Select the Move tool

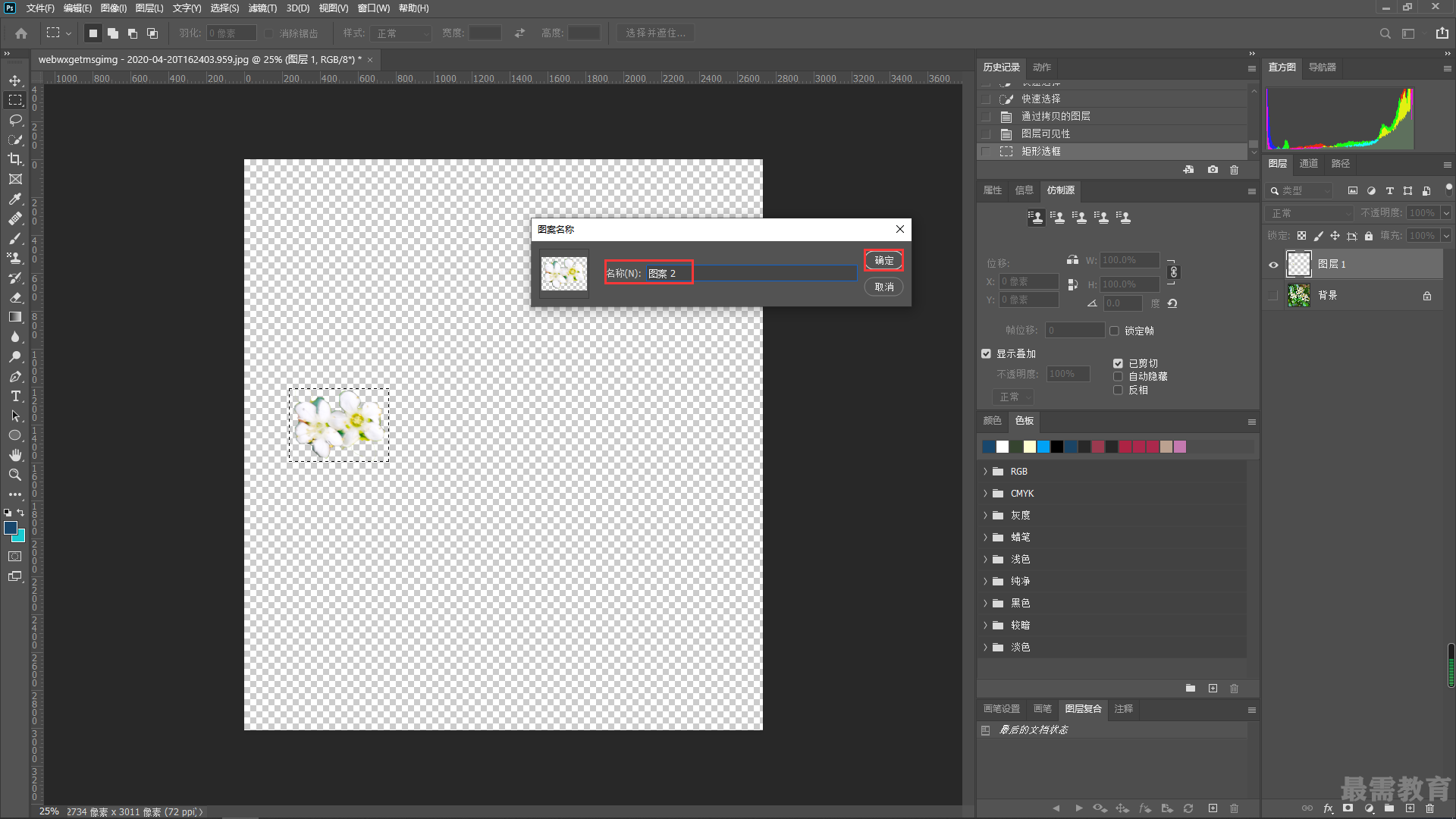[15, 80]
